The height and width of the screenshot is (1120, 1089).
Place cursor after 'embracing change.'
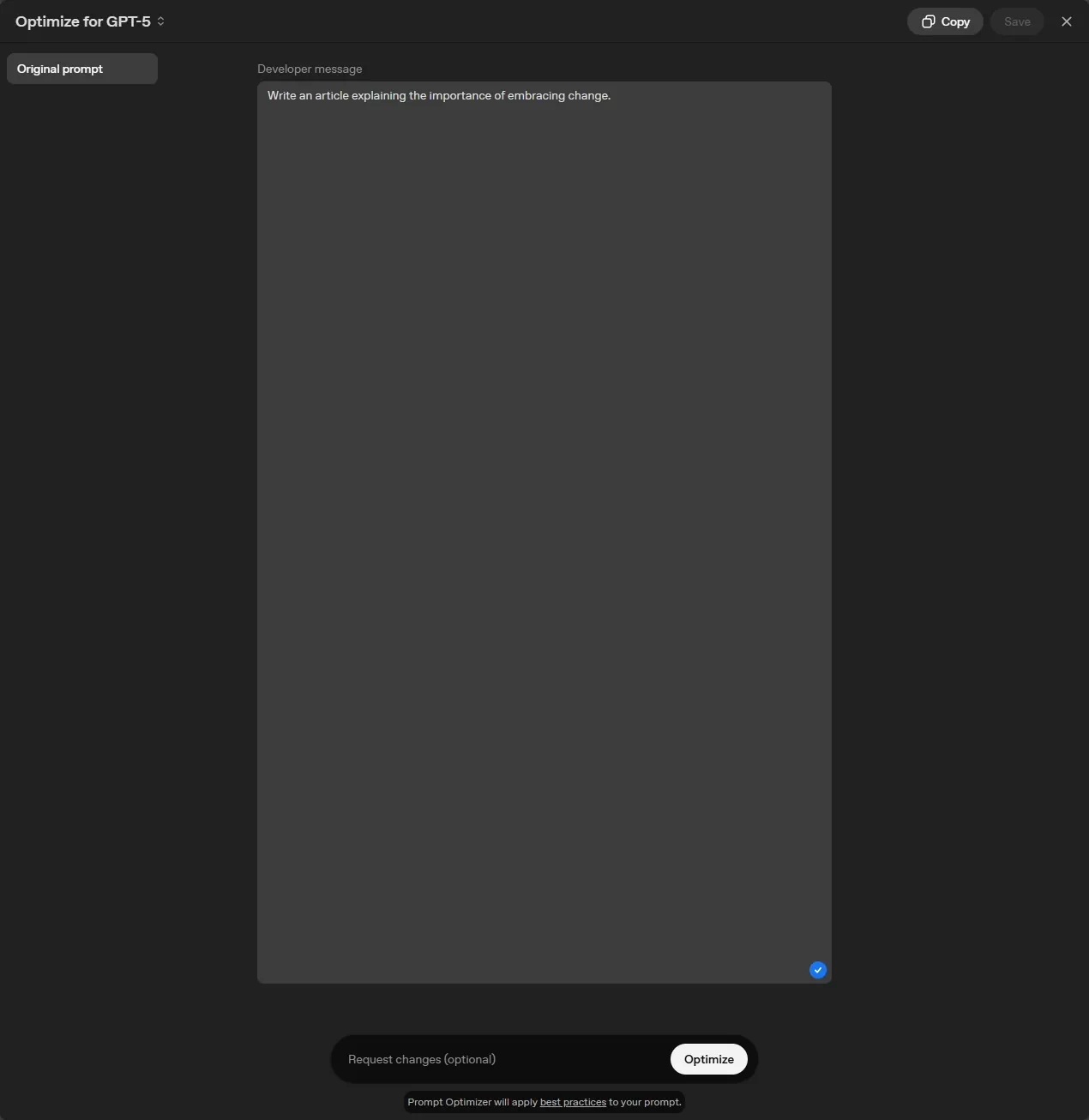pos(611,95)
